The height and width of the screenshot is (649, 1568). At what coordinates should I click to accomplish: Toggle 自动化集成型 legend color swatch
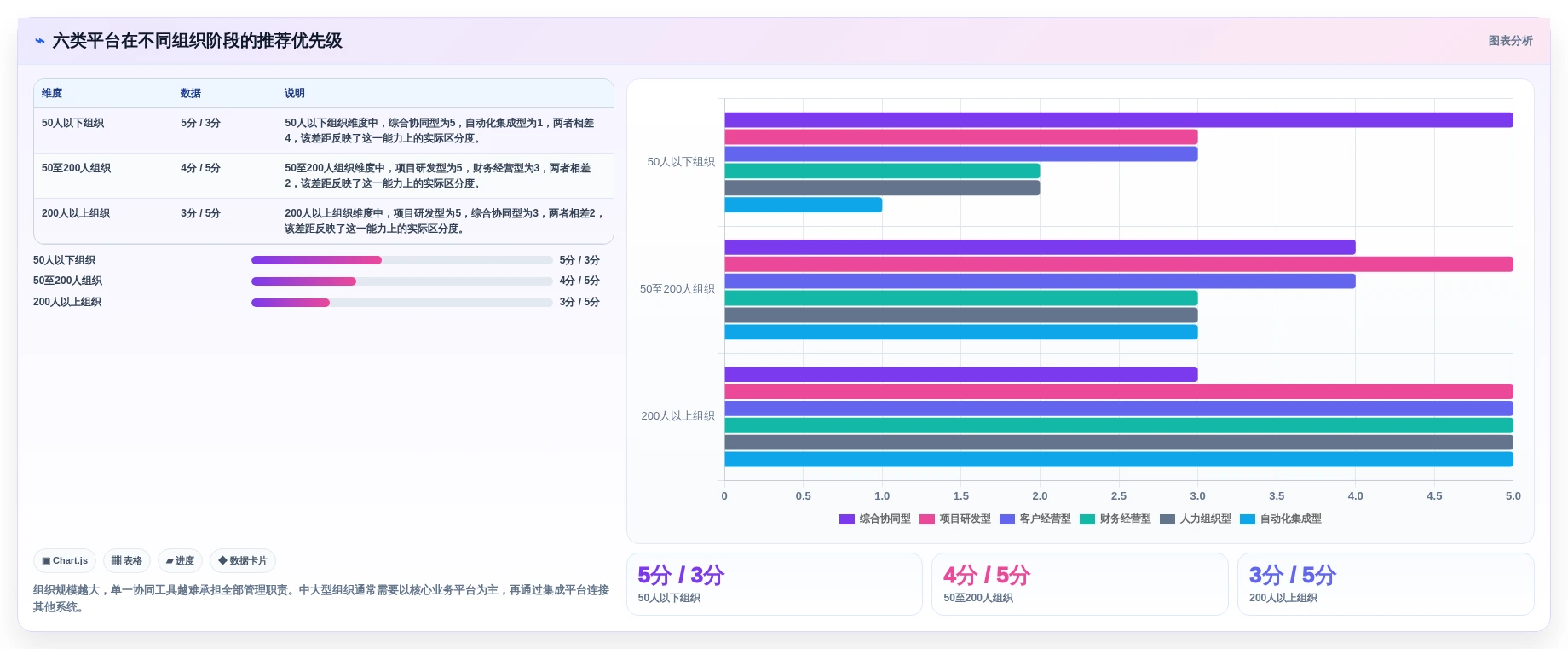point(1247,519)
